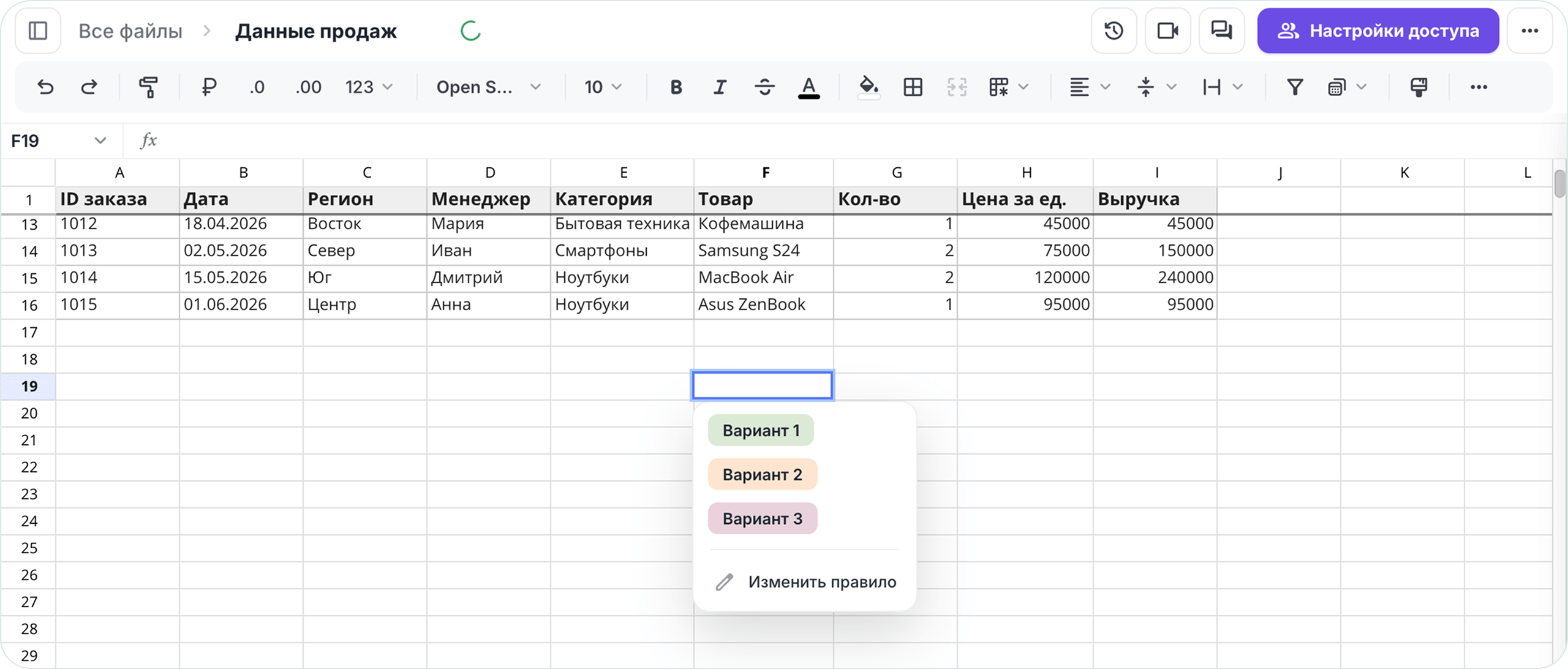Select the cell containing MacBook Air

764,278
